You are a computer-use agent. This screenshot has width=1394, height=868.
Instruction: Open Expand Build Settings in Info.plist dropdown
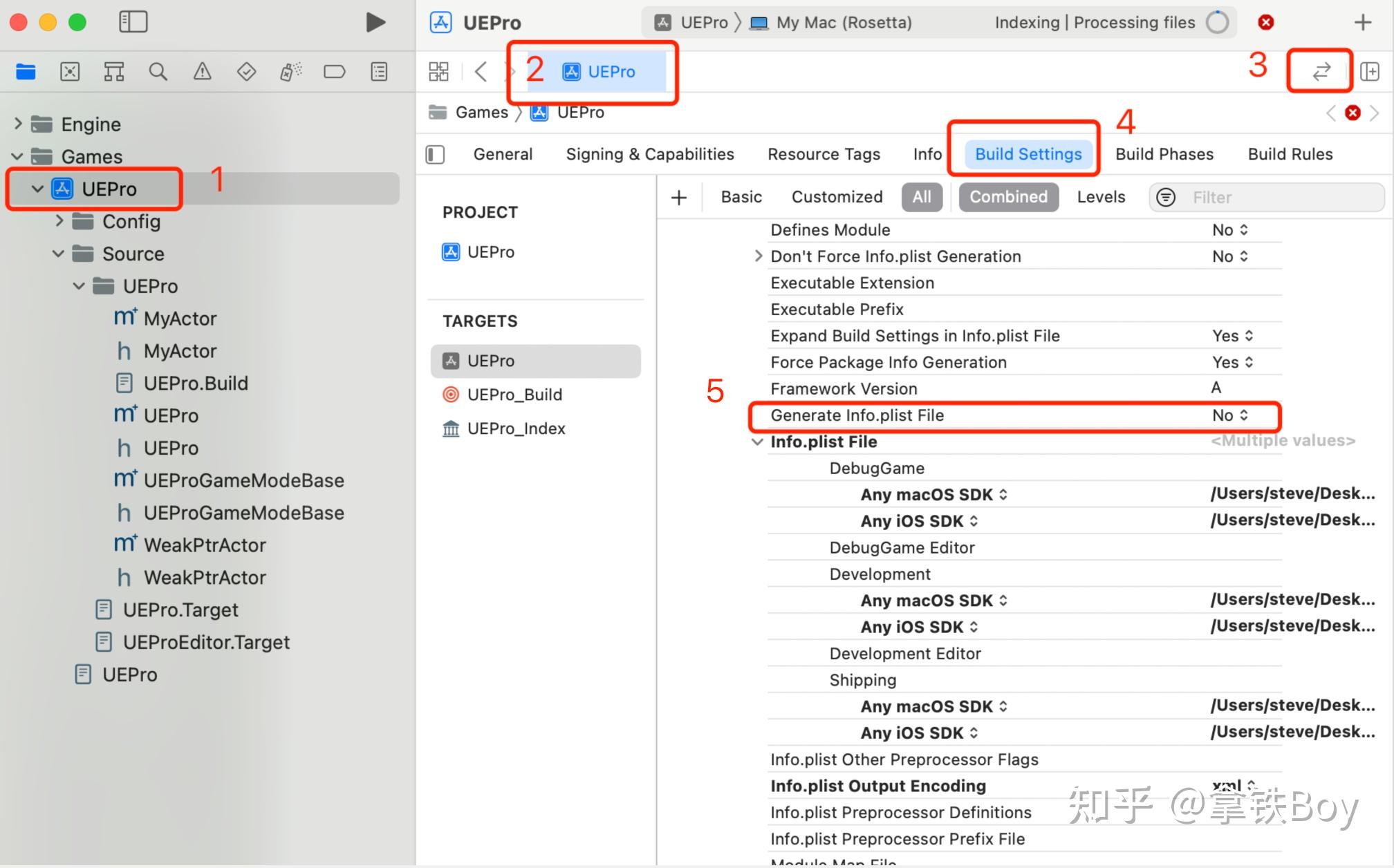[x=1233, y=336]
